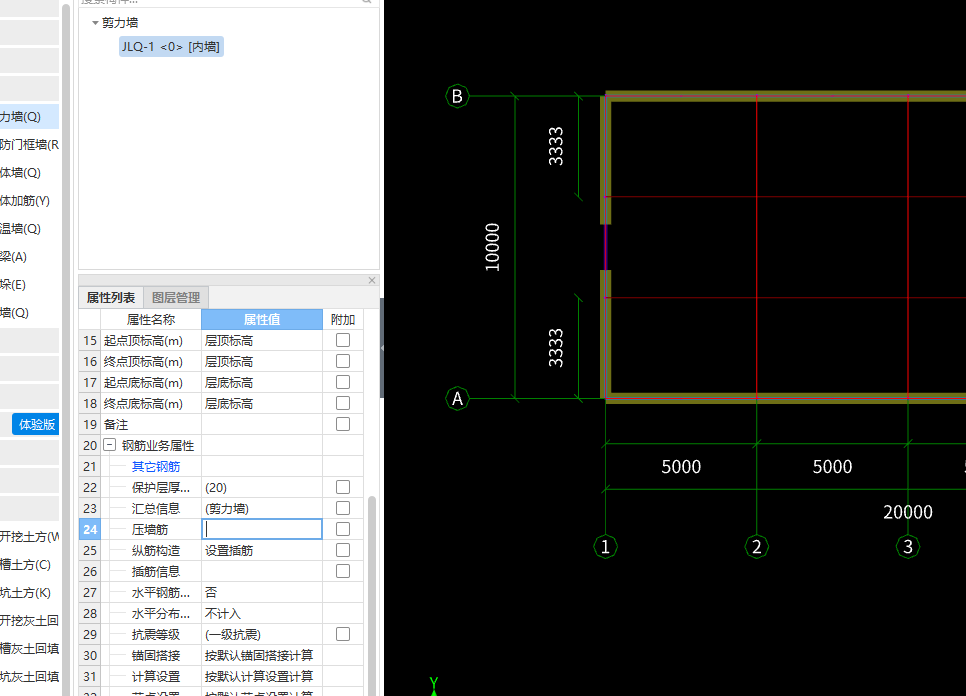
Task: Select 基槽灰土回填 in left sidebar
Action: 29,649
